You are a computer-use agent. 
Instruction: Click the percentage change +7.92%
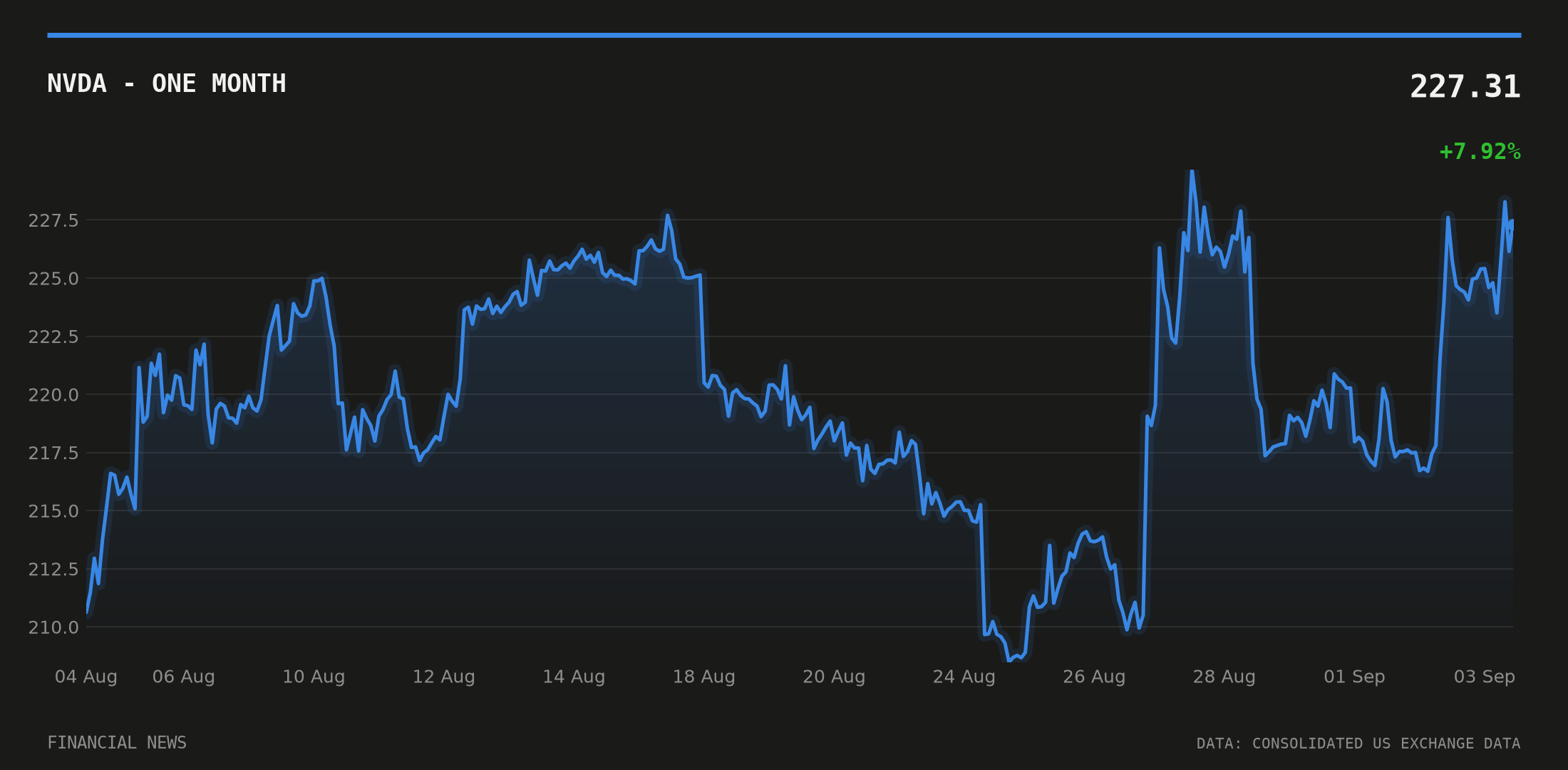point(1480,152)
